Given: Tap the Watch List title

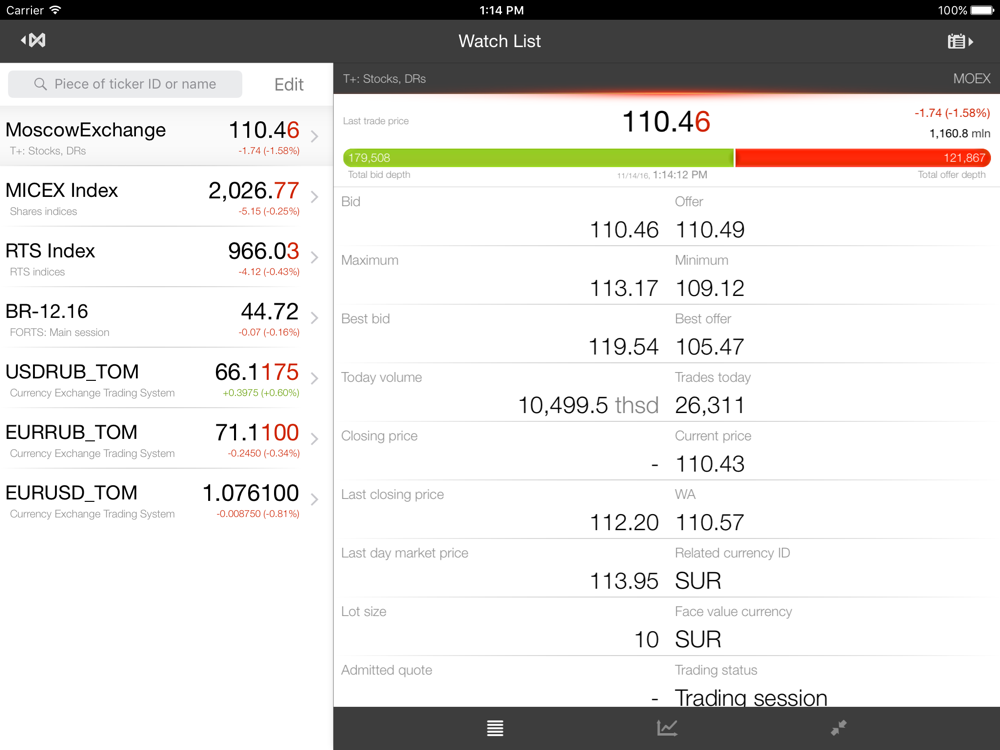Looking at the screenshot, I should tap(499, 41).
